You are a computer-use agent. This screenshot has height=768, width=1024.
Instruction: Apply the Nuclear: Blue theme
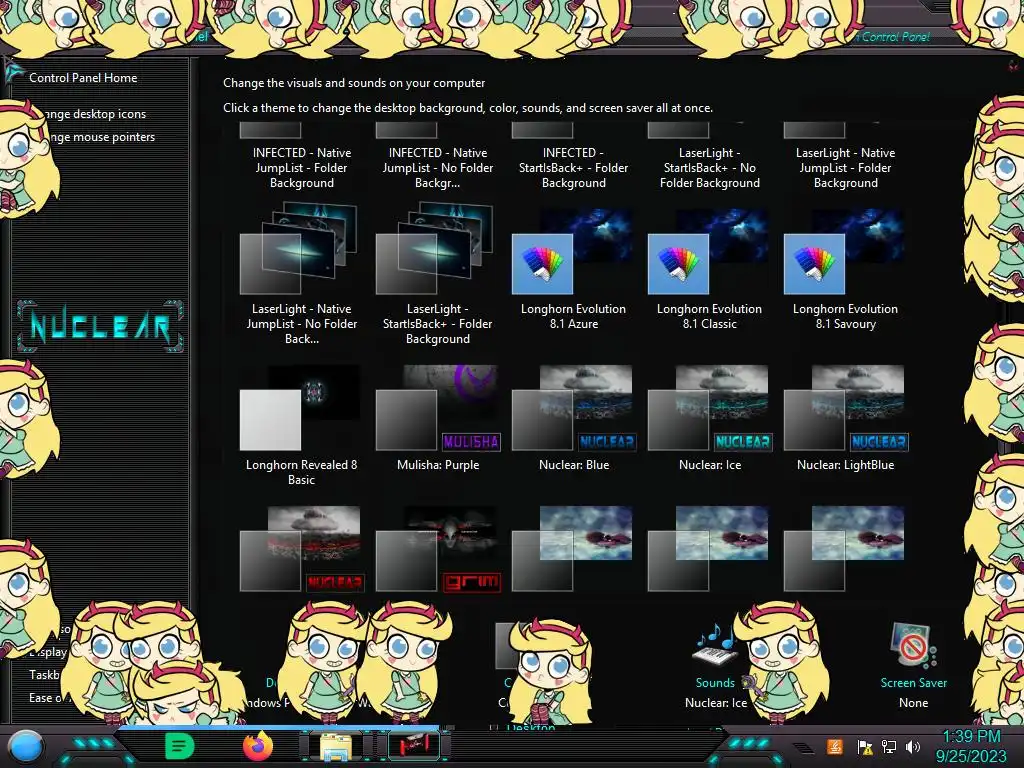[x=573, y=418]
